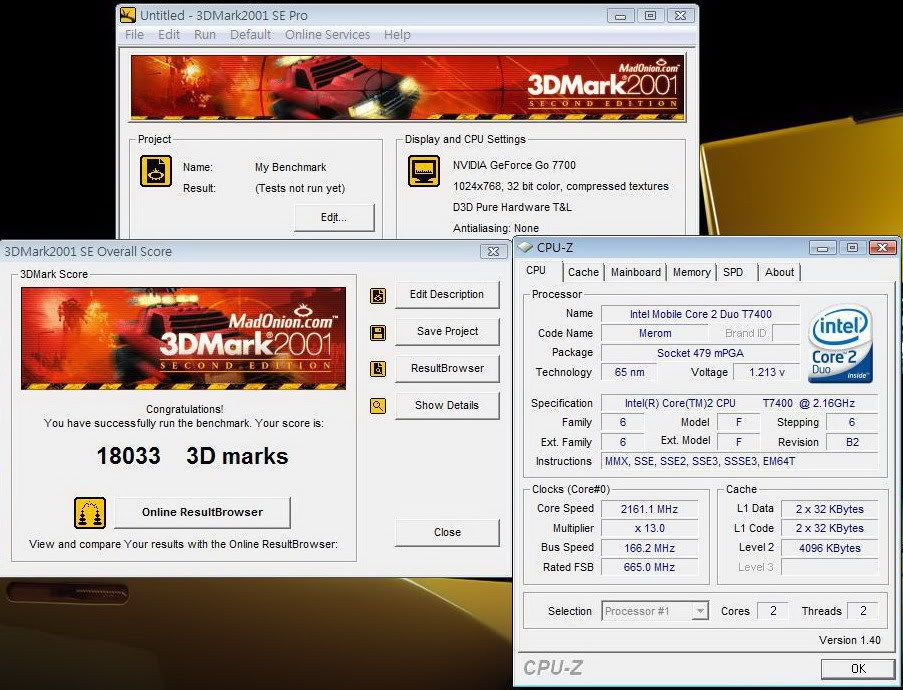This screenshot has width=903, height=690.
Task: Click the Edit Description button
Action: 447,294
